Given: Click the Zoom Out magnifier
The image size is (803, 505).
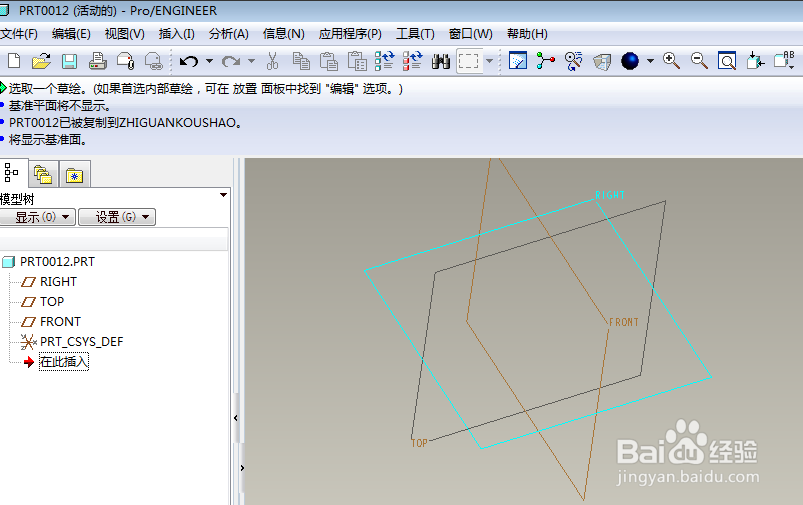Looking at the screenshot, I should 699,61.
